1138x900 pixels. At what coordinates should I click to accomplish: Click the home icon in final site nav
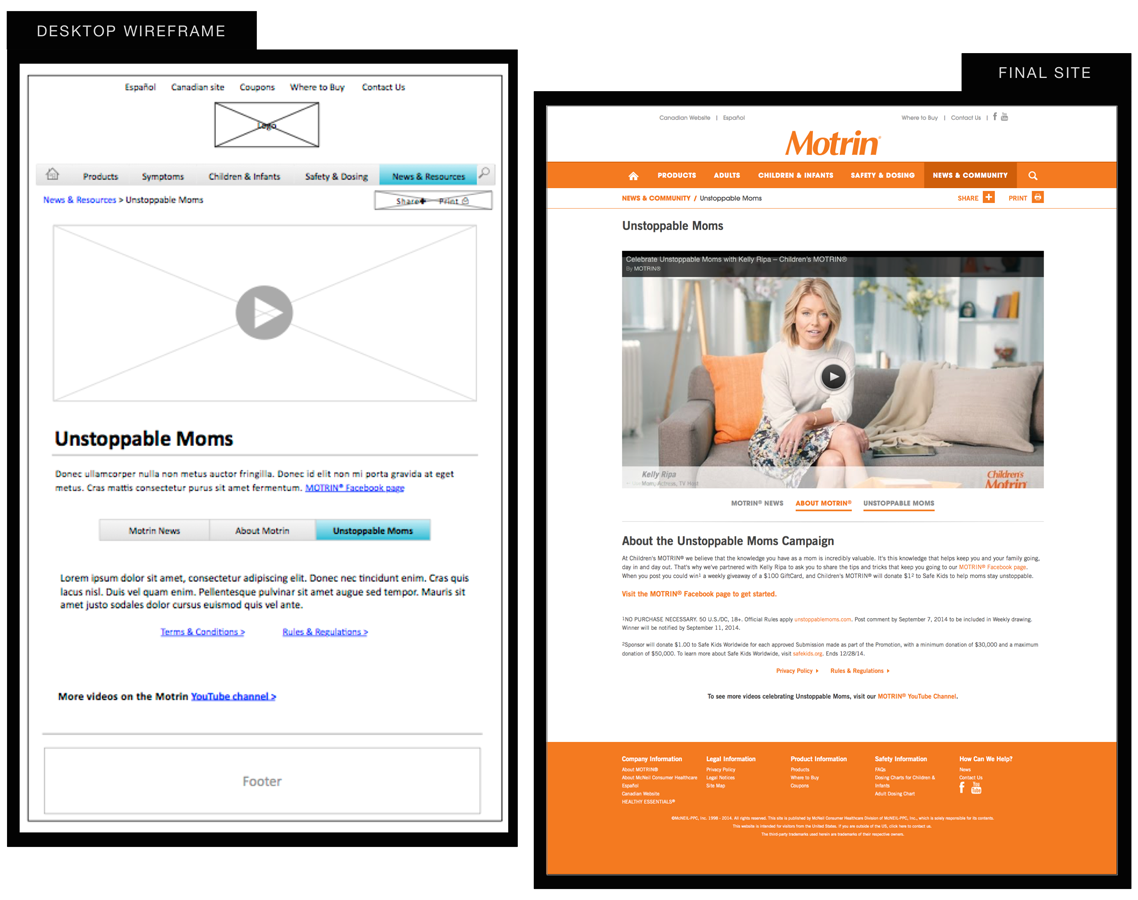pyautogui.click(x=633, y=176)
